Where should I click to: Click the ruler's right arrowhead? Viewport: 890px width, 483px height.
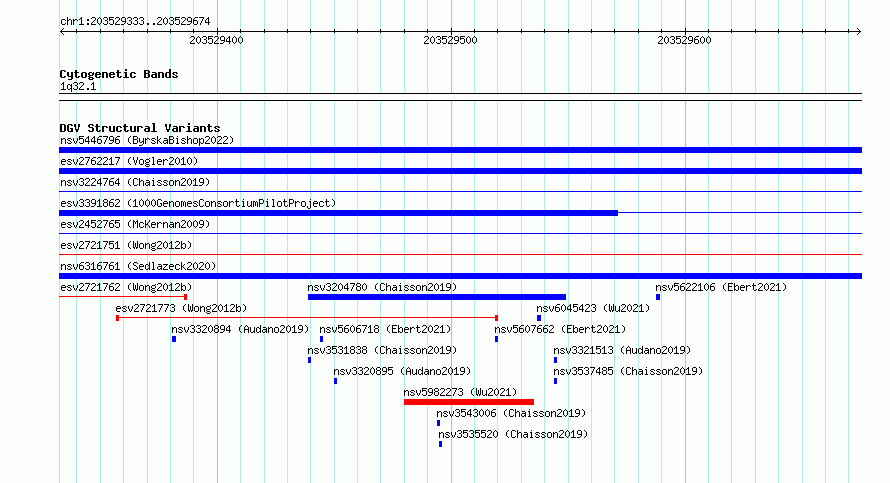859,32
